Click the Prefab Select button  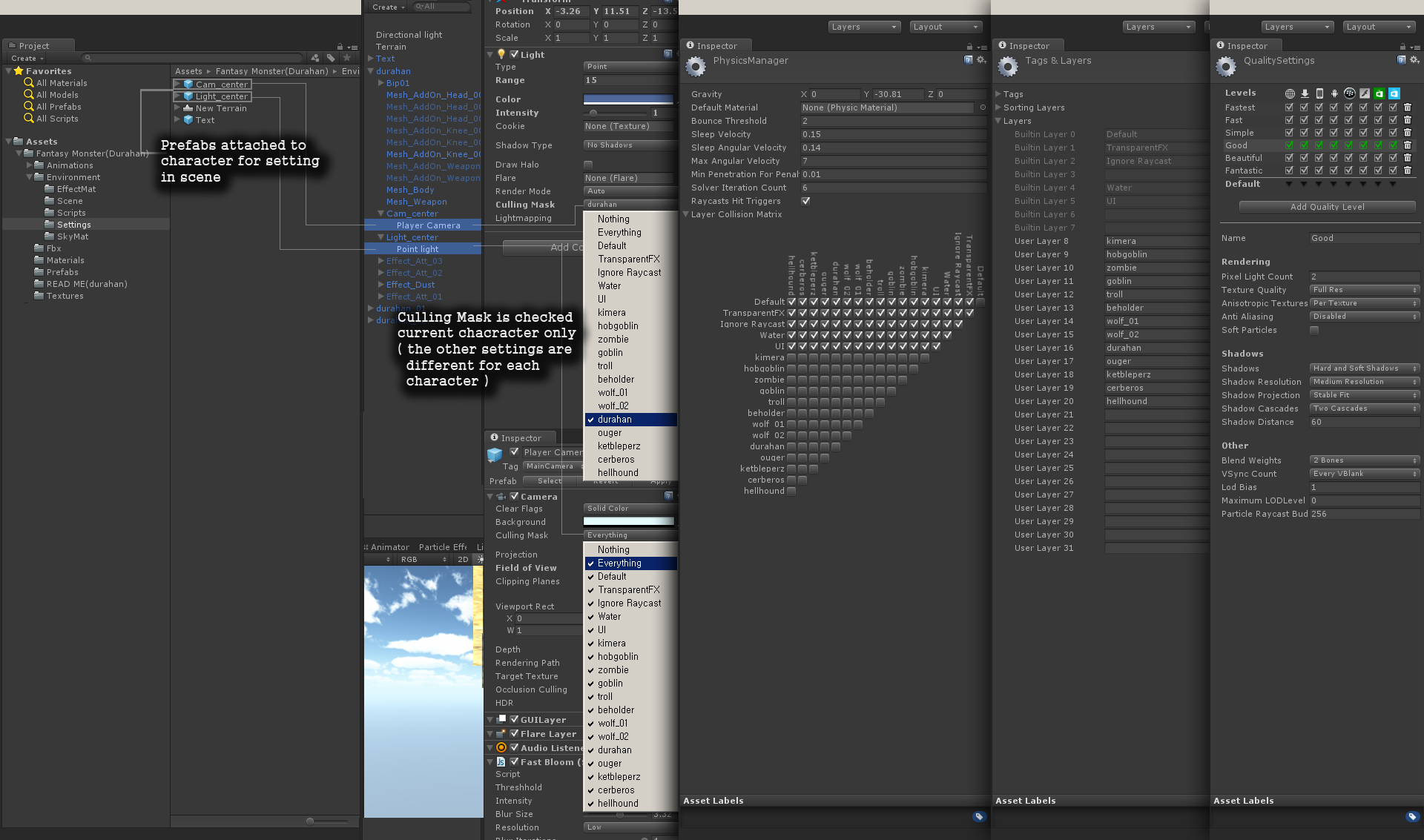coord(550,481)
